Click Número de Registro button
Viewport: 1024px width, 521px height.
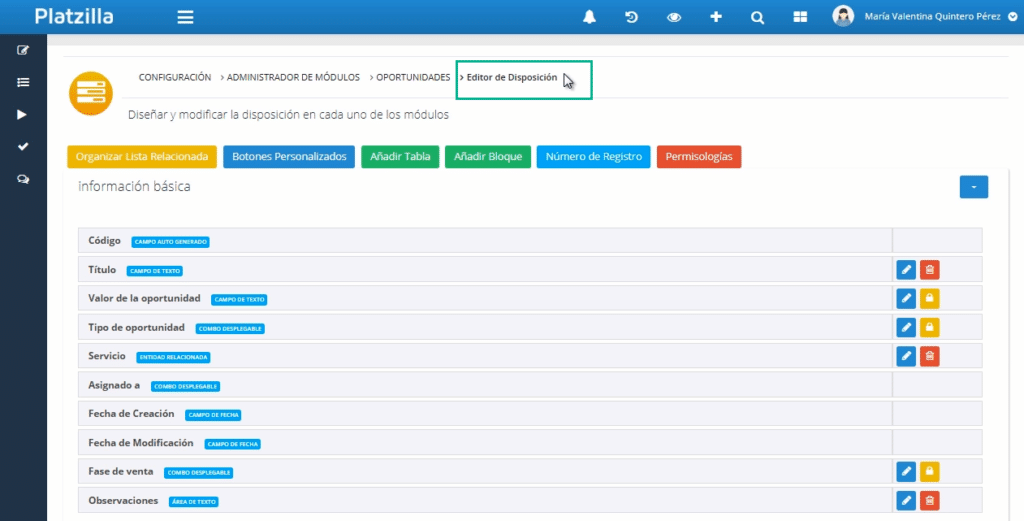[594, 157]
